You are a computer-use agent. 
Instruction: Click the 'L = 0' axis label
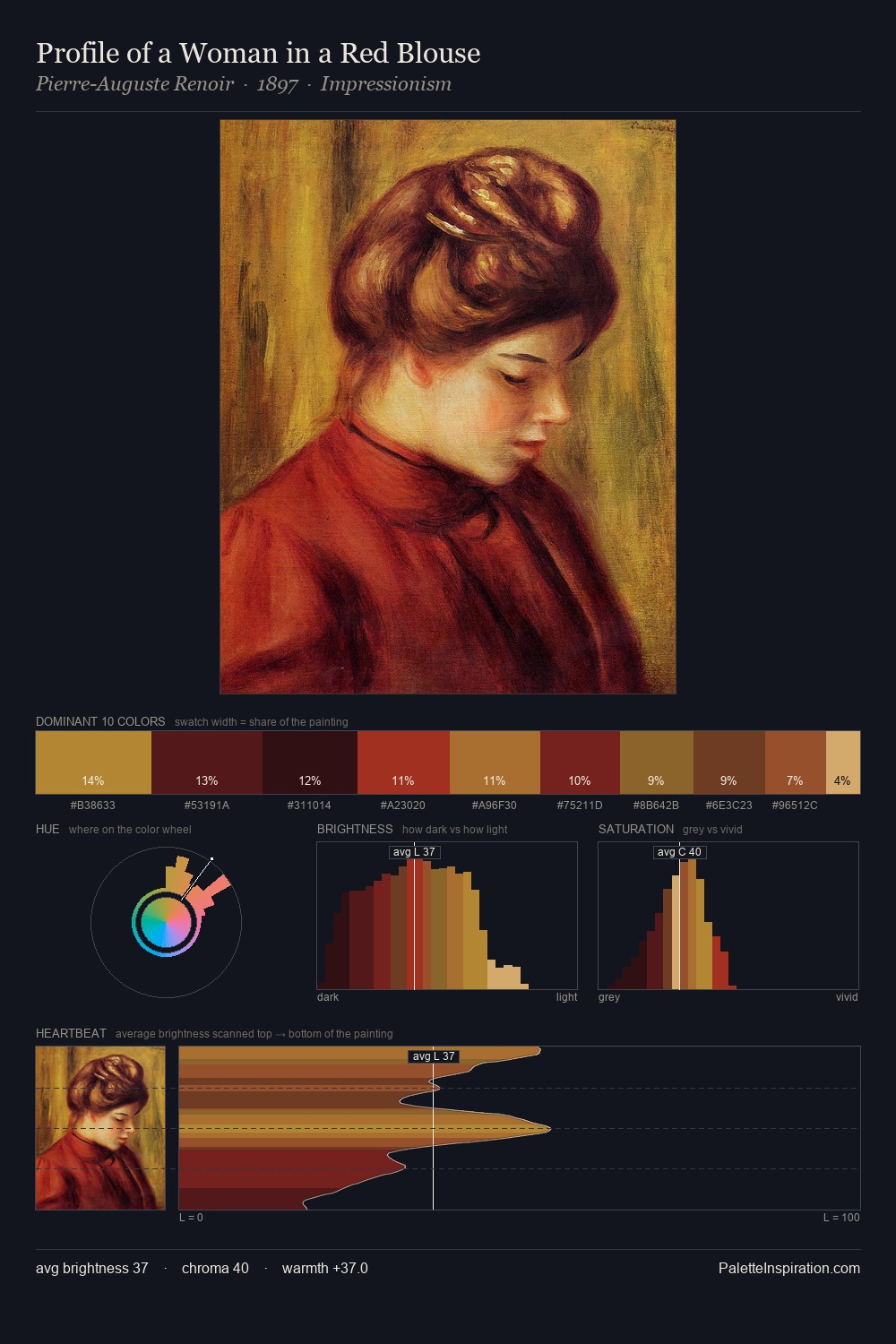point(191,1218)
